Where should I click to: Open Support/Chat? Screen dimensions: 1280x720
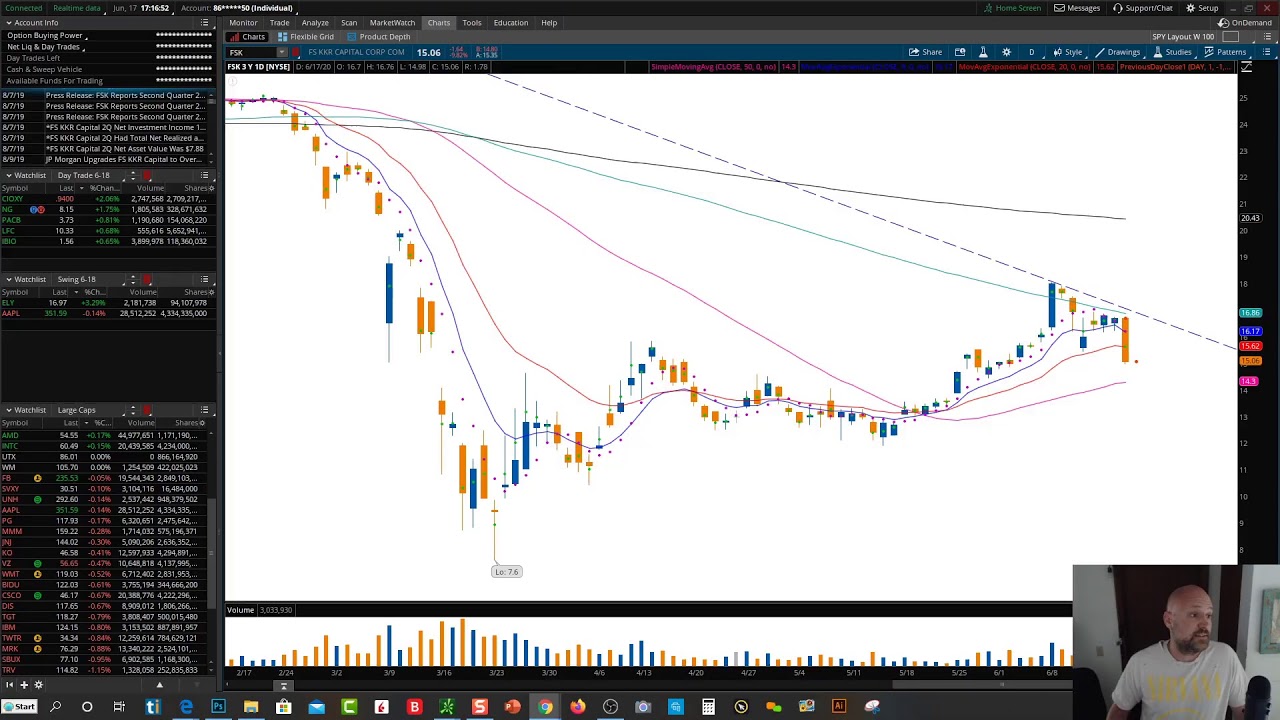point(1142,8)
